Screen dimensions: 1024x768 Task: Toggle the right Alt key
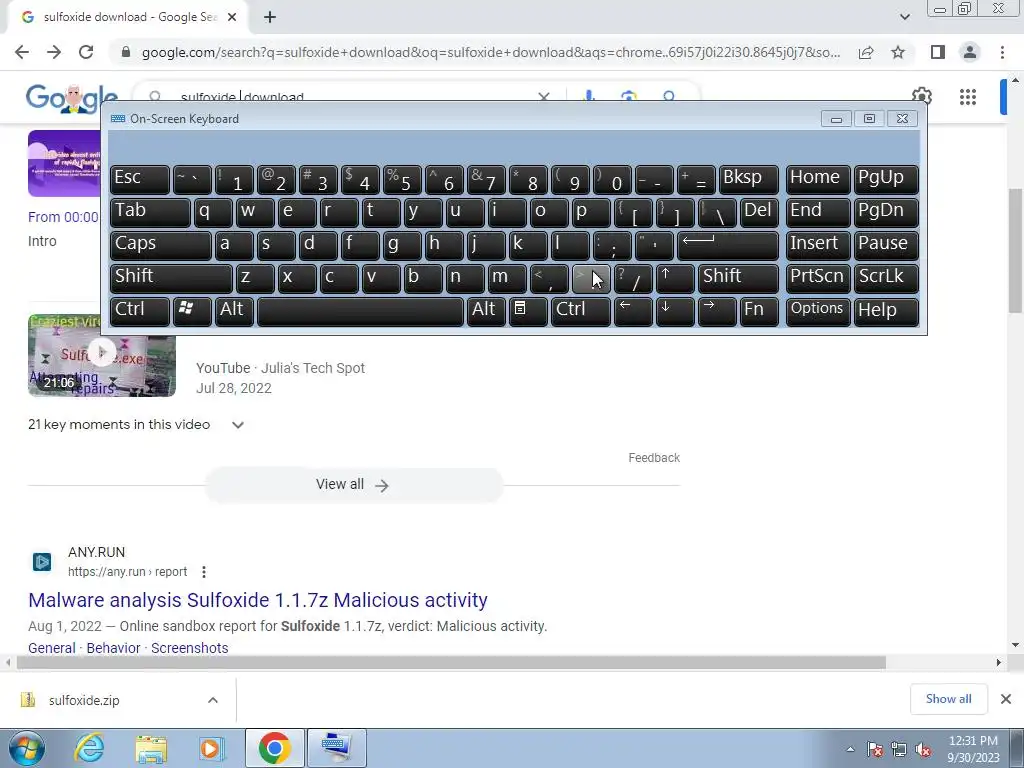487,311
